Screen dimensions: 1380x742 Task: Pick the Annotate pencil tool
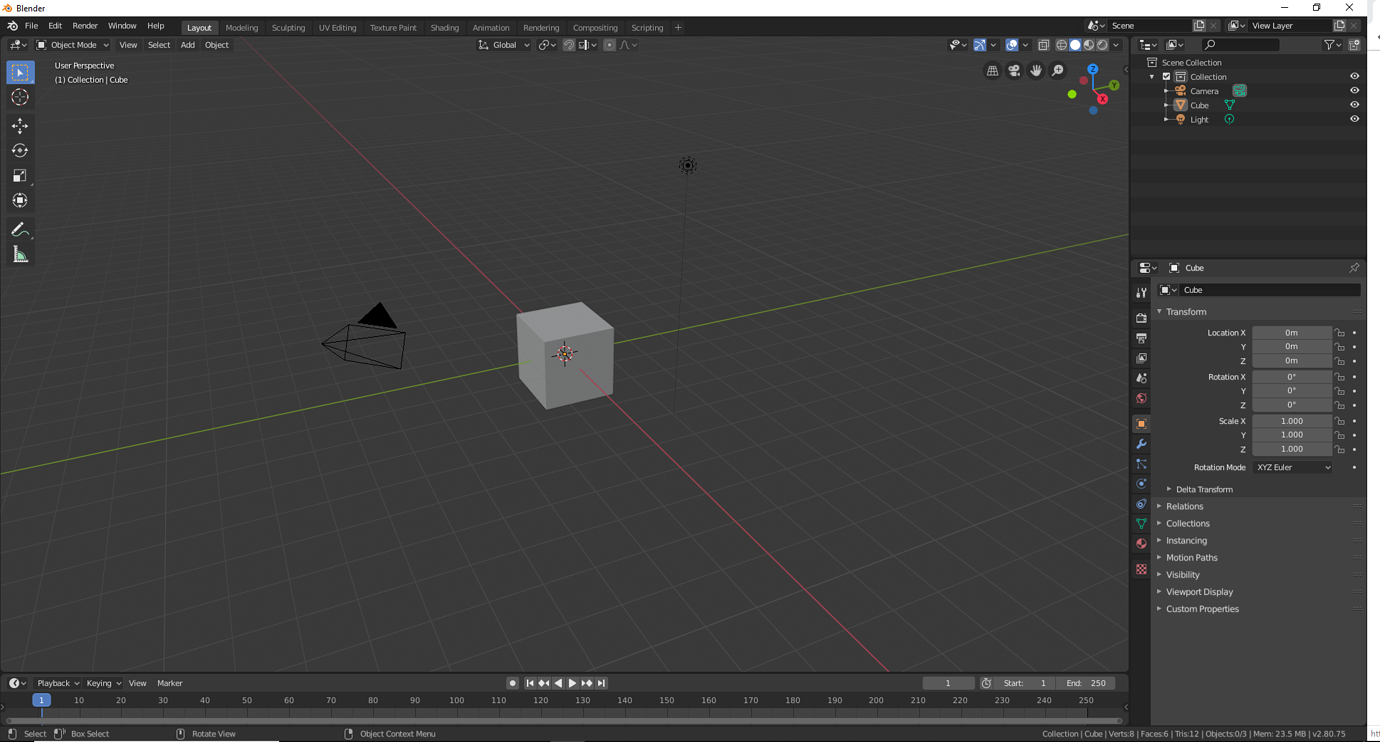(20, 230)
